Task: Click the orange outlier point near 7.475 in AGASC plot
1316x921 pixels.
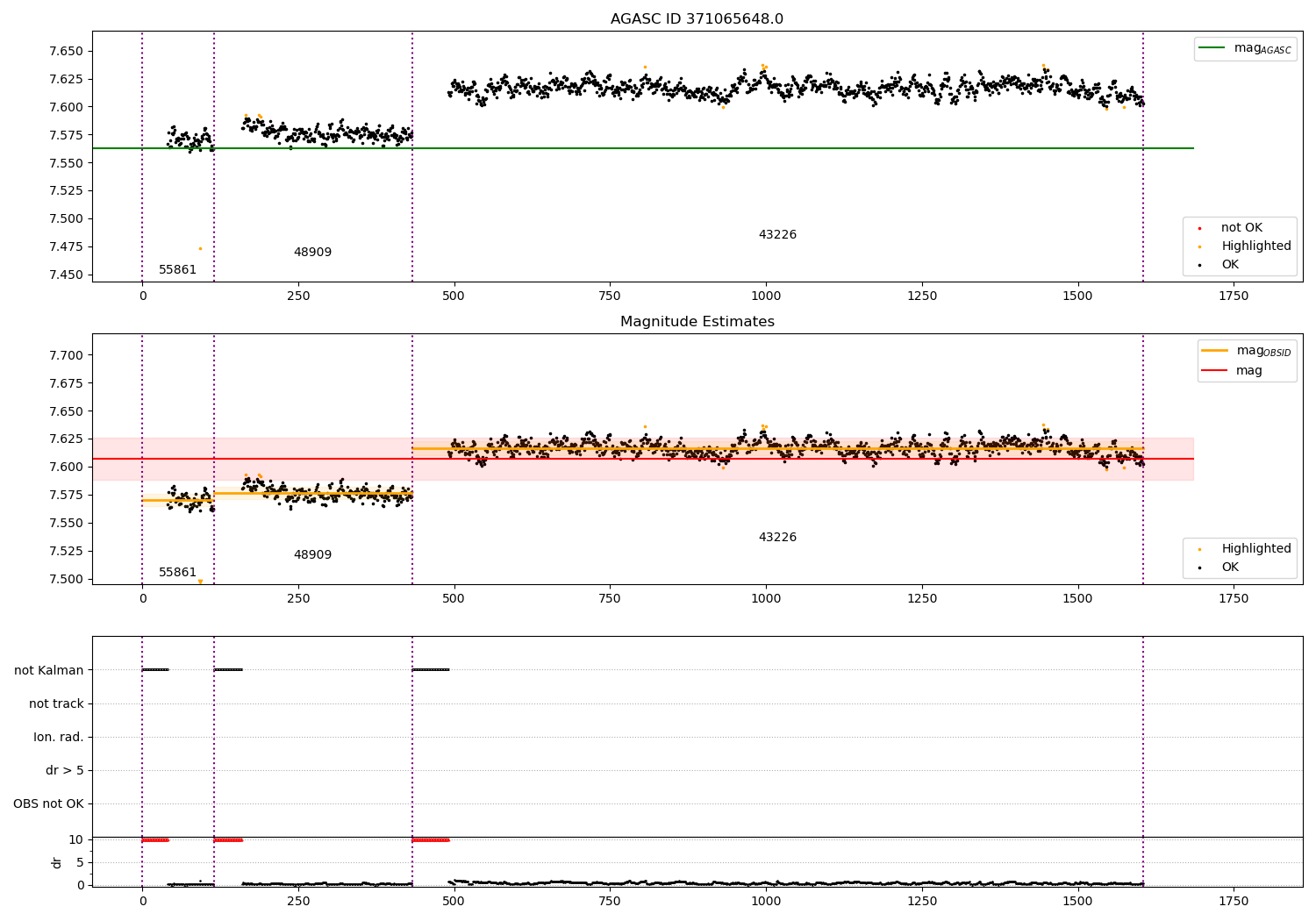Action: [200, 248]
